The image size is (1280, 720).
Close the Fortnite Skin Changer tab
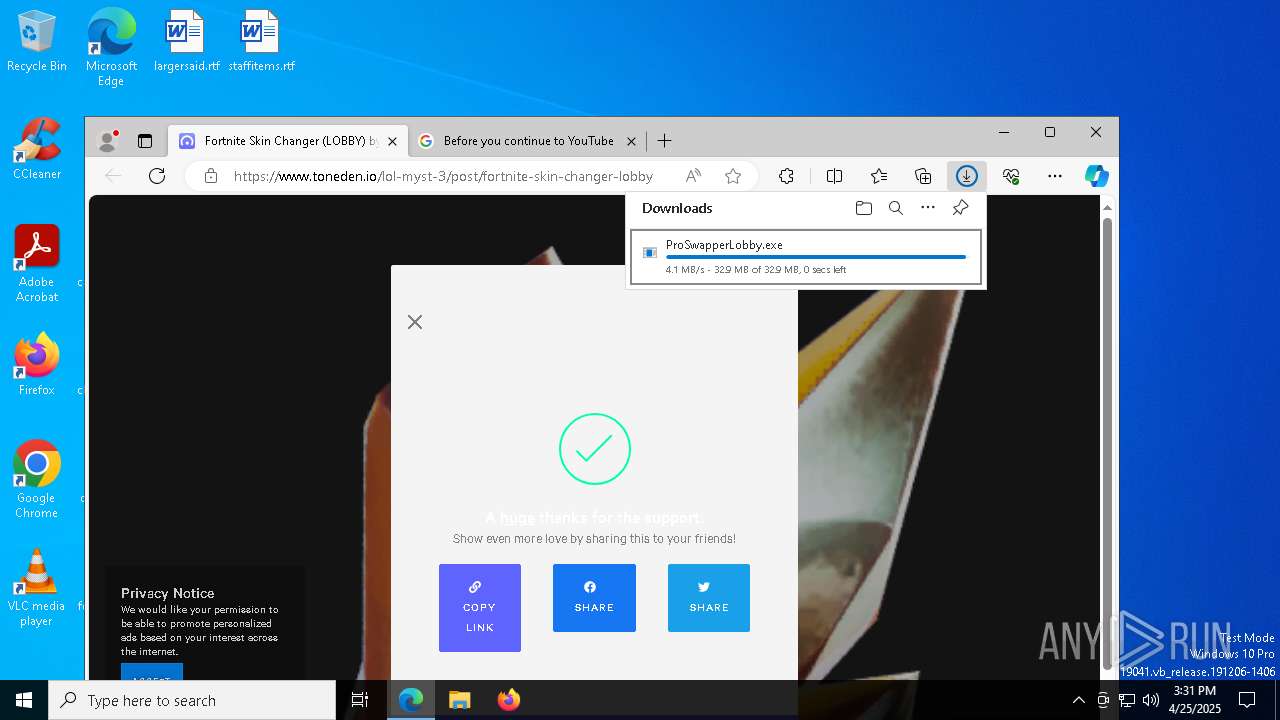tap(393, 141)
